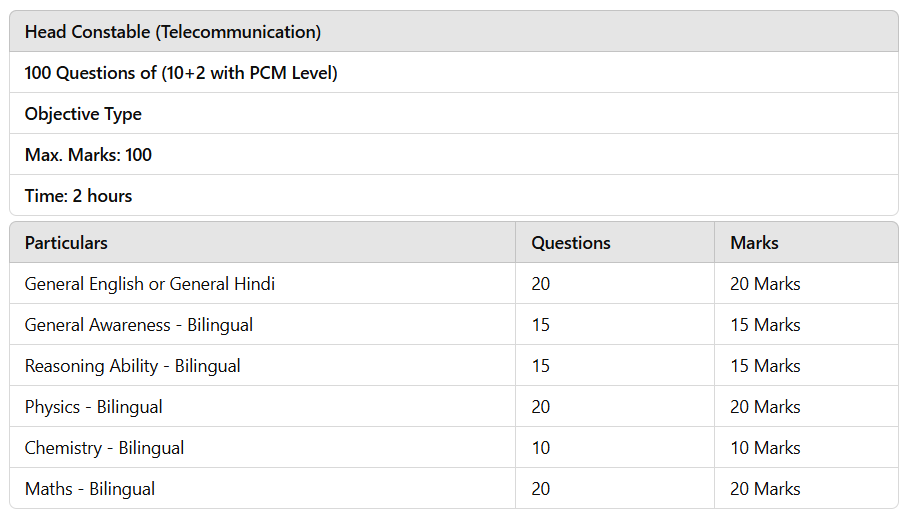This screenshot has height=518, width=910.
Task: Click the marks cell for Maths row
Action: [x=806, y=488]
